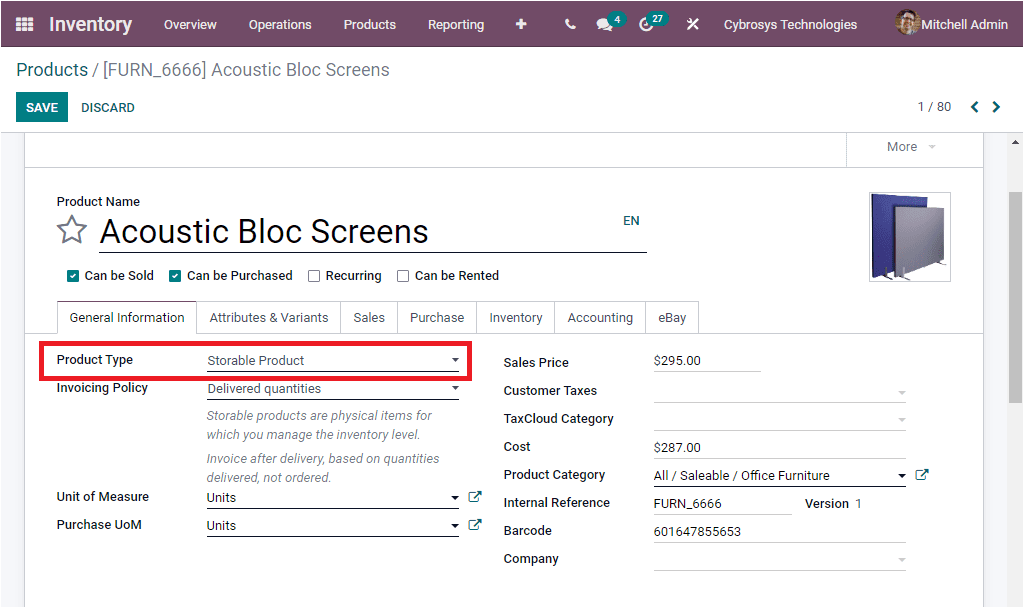Open Product Category external link icon

click(921, 475)
